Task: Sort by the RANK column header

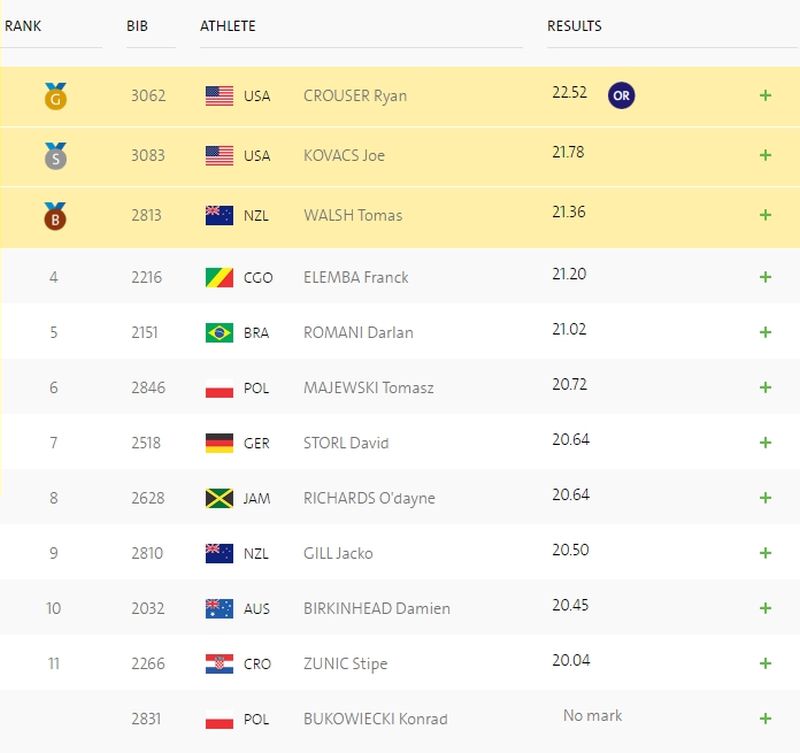Action: (23, 26)
